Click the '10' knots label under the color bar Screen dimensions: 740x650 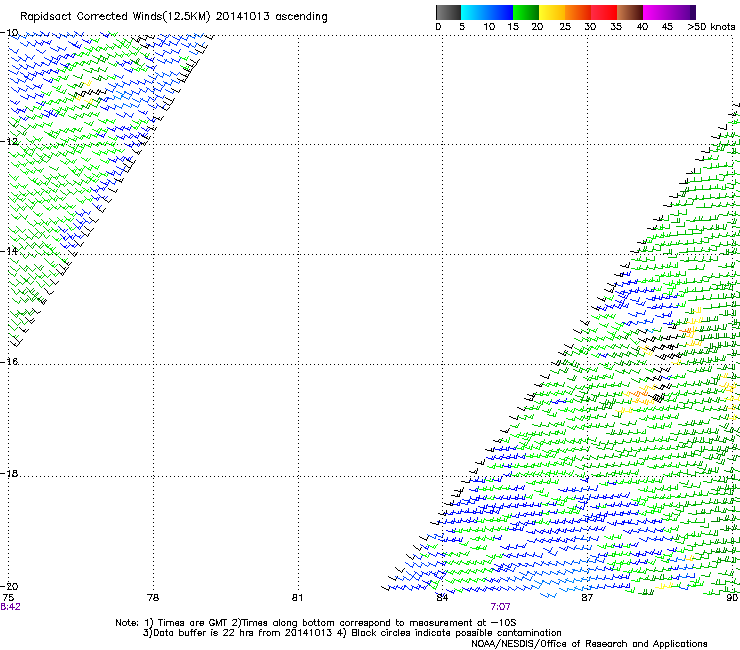pos(489,27)
